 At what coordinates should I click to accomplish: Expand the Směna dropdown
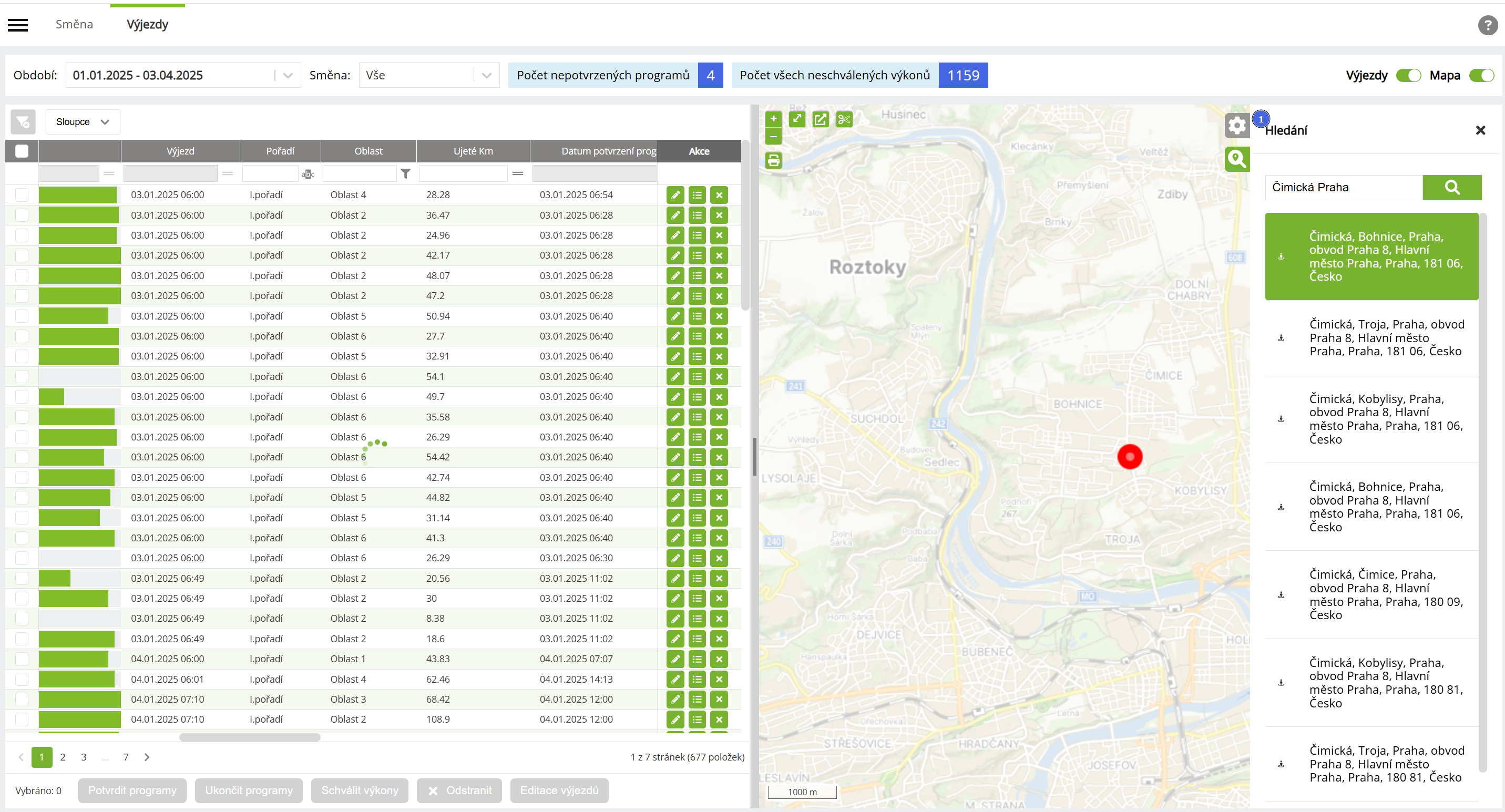(x=486, y=75)
